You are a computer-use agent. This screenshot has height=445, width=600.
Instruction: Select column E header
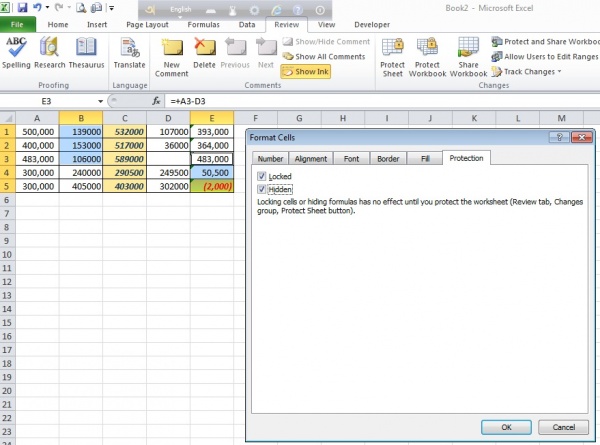point(212,118)
